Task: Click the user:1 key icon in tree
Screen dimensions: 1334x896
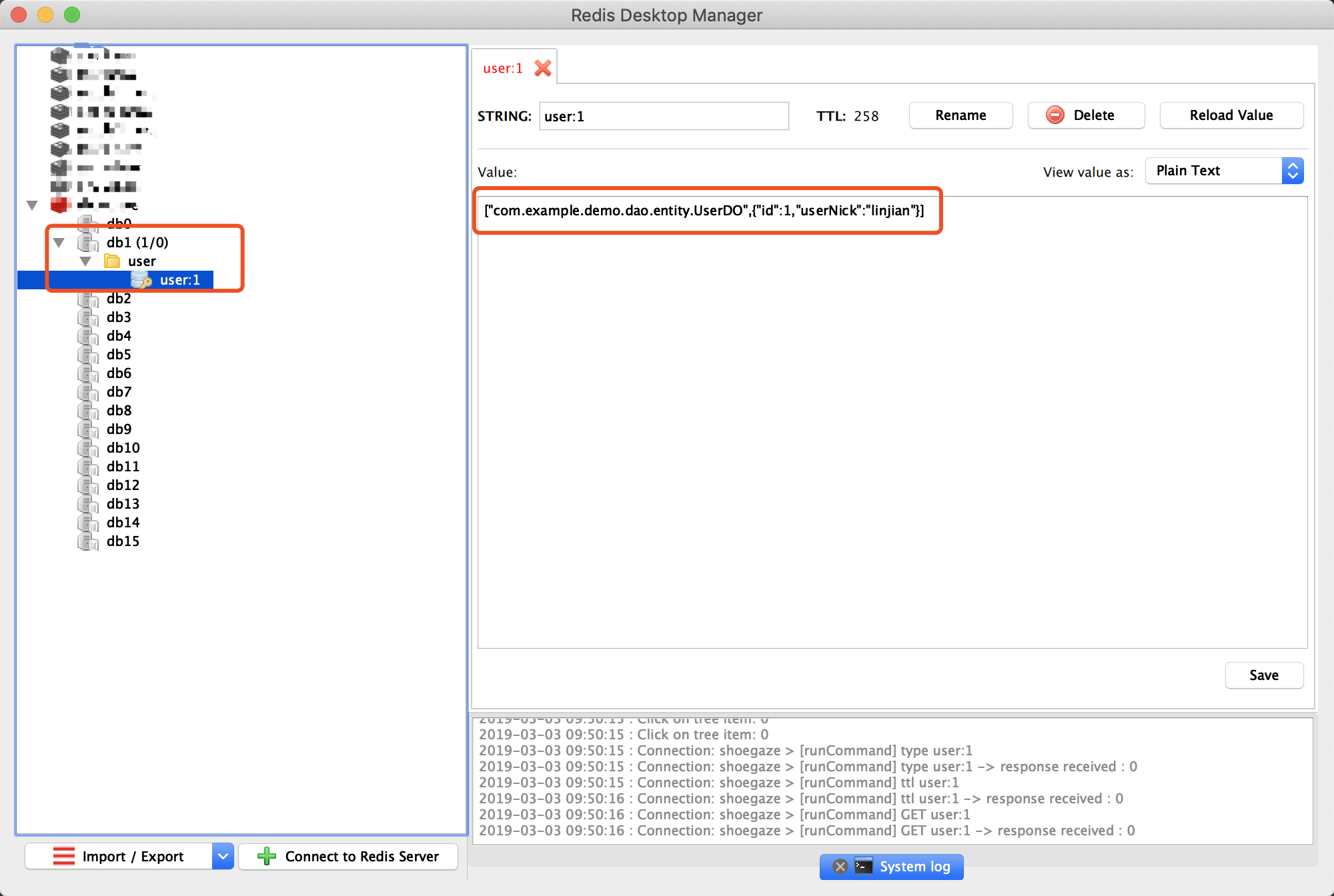Action: 141,280
